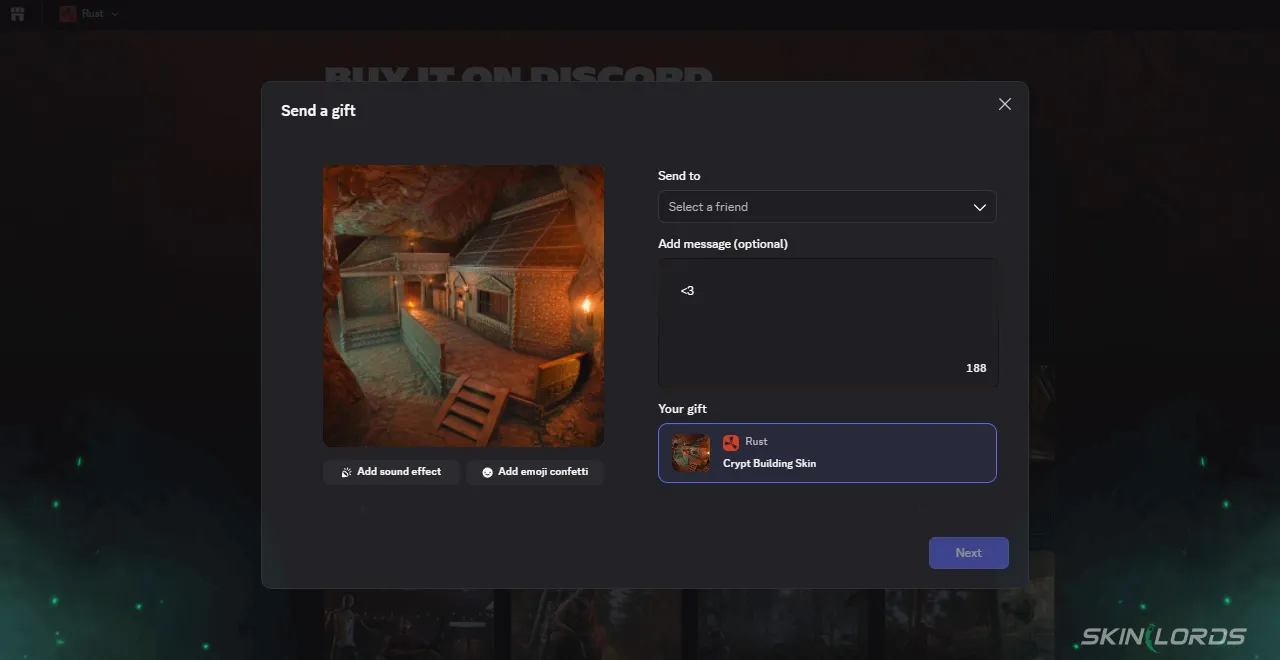Click the Crypt Building Skin small thumbnail
Screen dimensions: 1280x660
coord(691,453)
